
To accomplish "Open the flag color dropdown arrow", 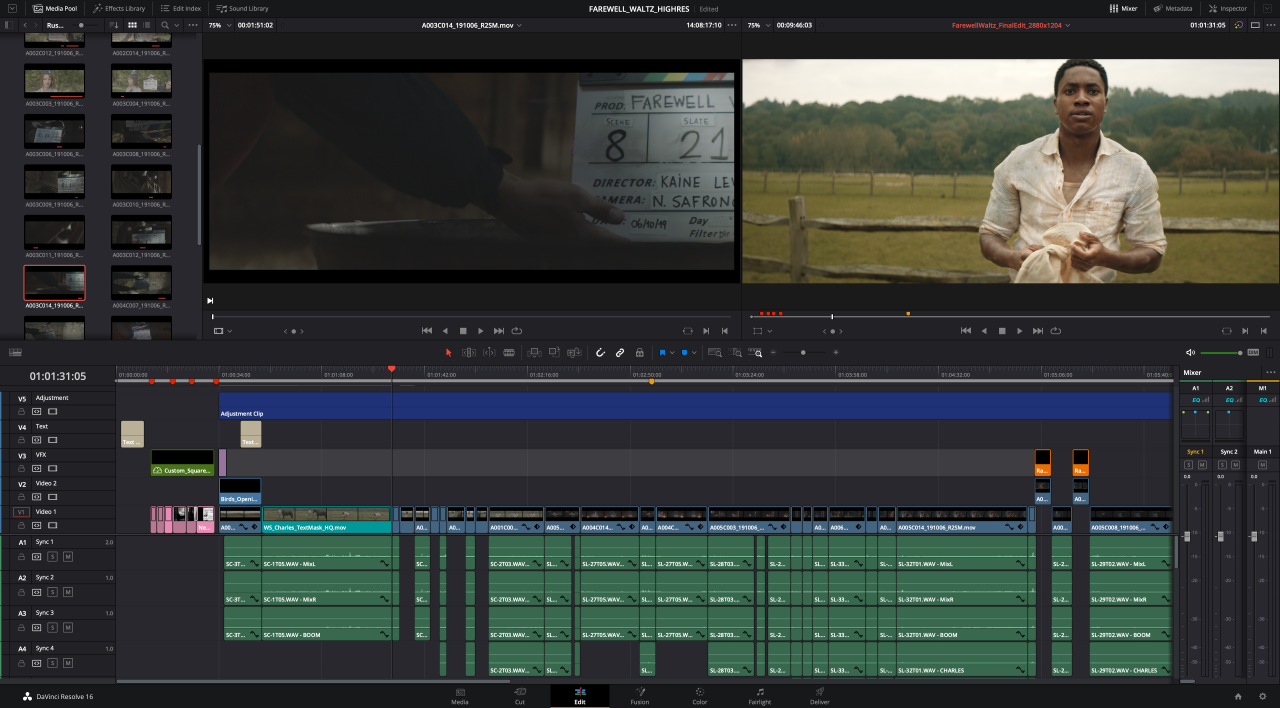I will [672, 353].
